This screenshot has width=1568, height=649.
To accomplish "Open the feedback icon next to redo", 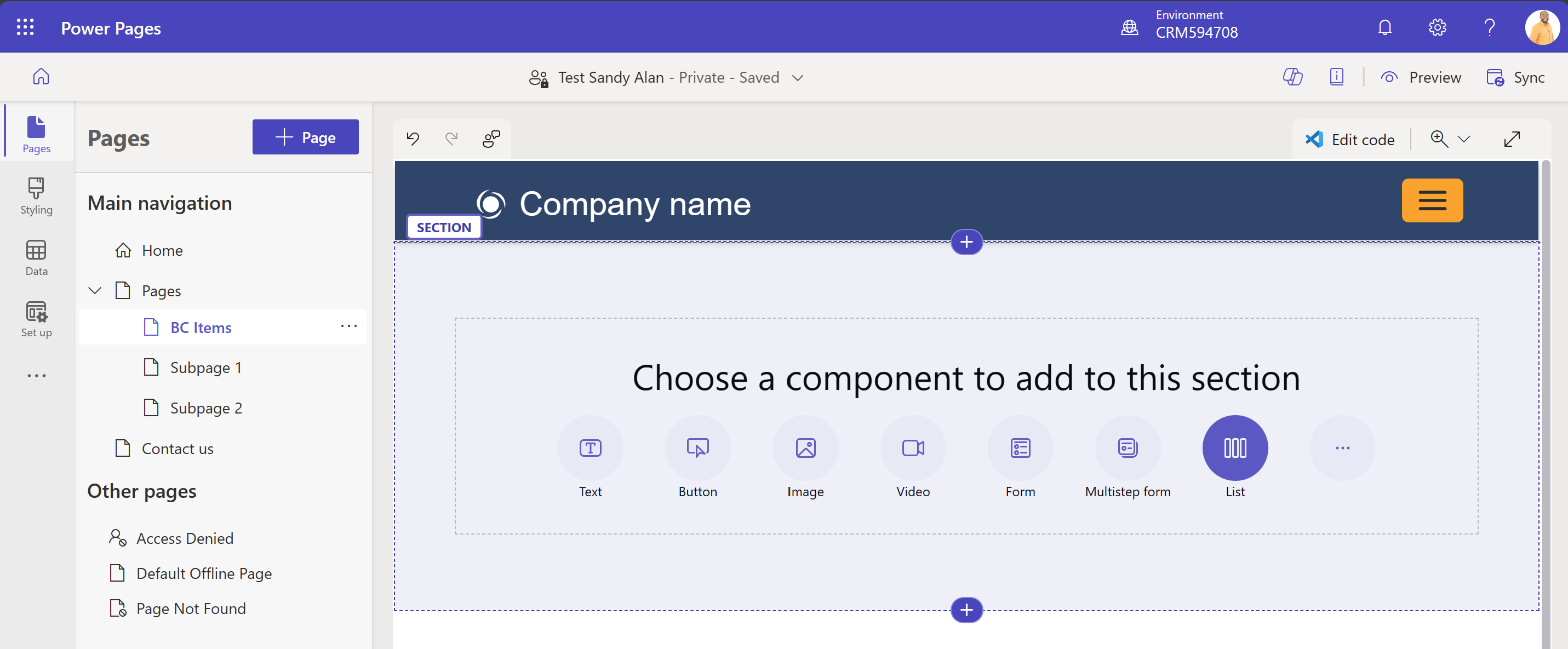I will 490,139.
